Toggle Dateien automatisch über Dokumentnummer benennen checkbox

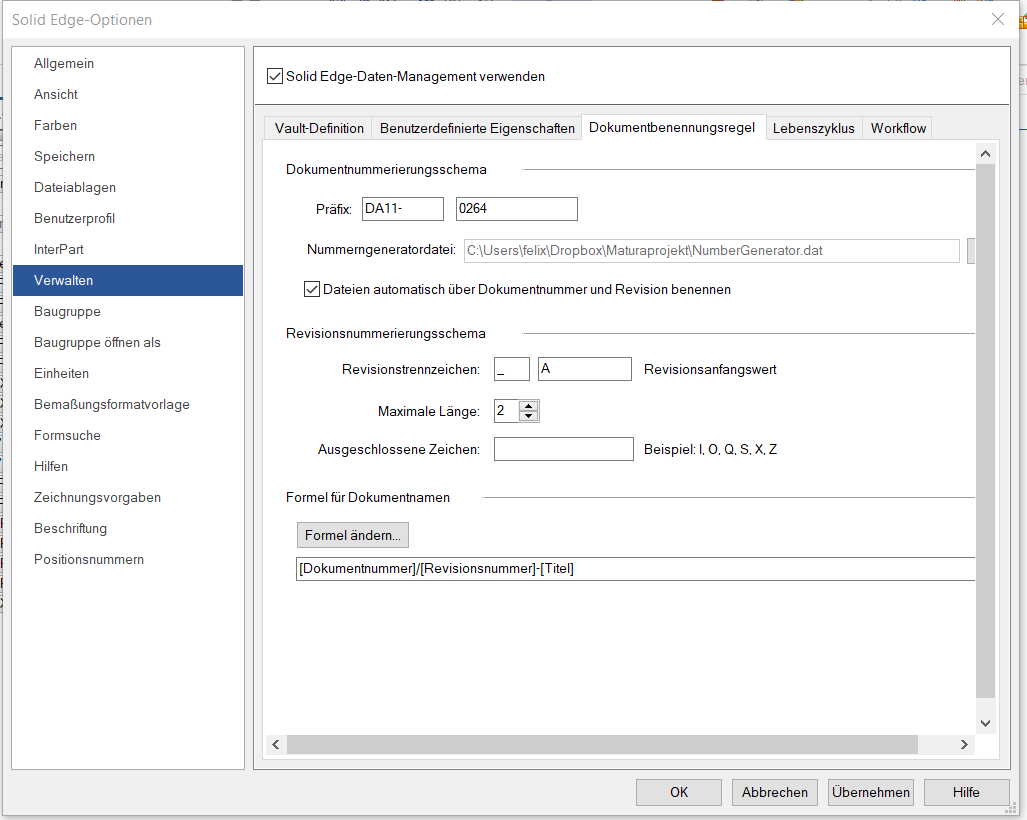coord(312,289)
